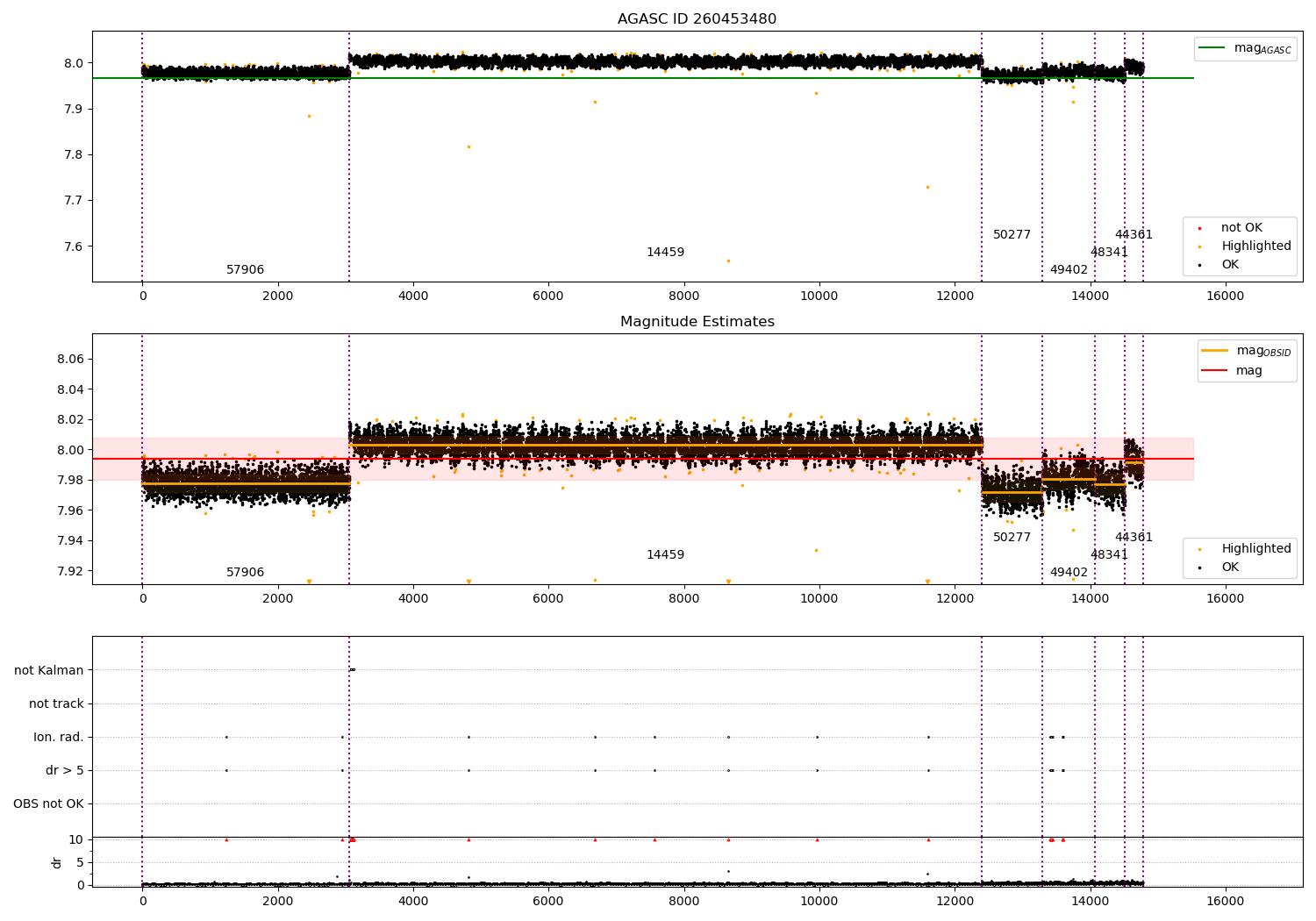Click obsid label 49402 in the Magnitude Estimates panel
The height and width of the screenshot is (921, 1316).
click(x=1069, y=573)
